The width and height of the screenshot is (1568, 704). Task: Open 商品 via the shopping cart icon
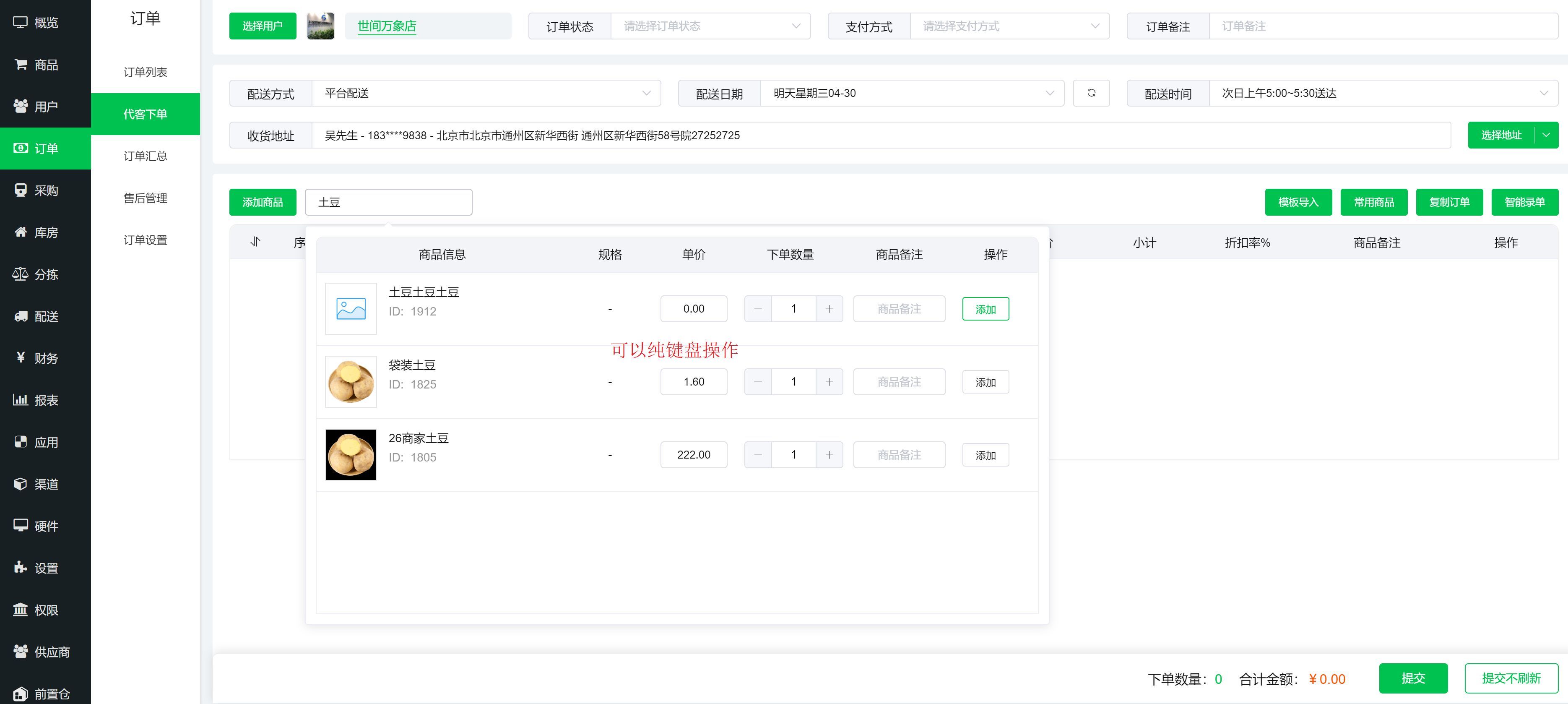coord(21,65)
